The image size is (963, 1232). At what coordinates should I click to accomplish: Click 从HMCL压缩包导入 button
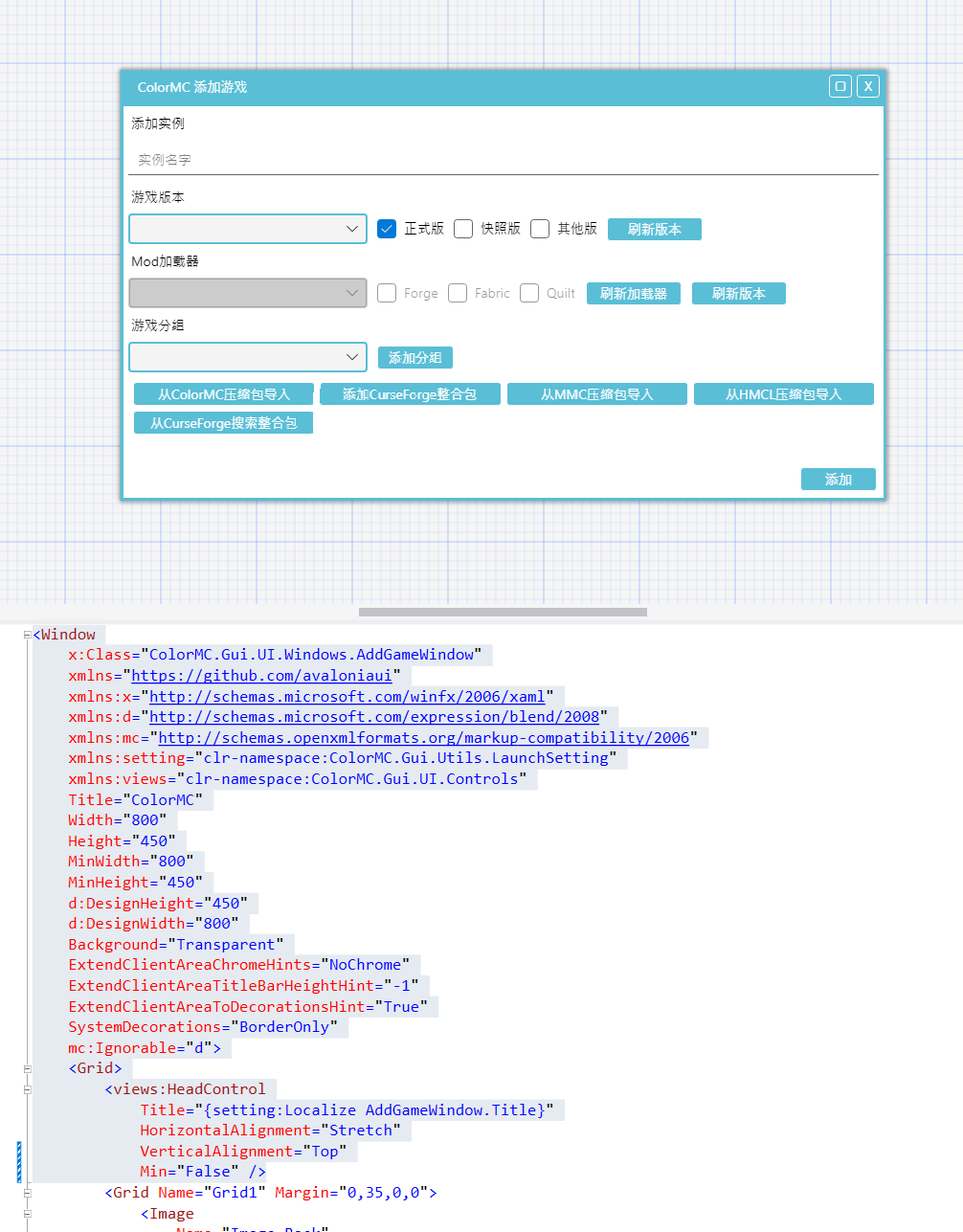click(x=783, y=392)
